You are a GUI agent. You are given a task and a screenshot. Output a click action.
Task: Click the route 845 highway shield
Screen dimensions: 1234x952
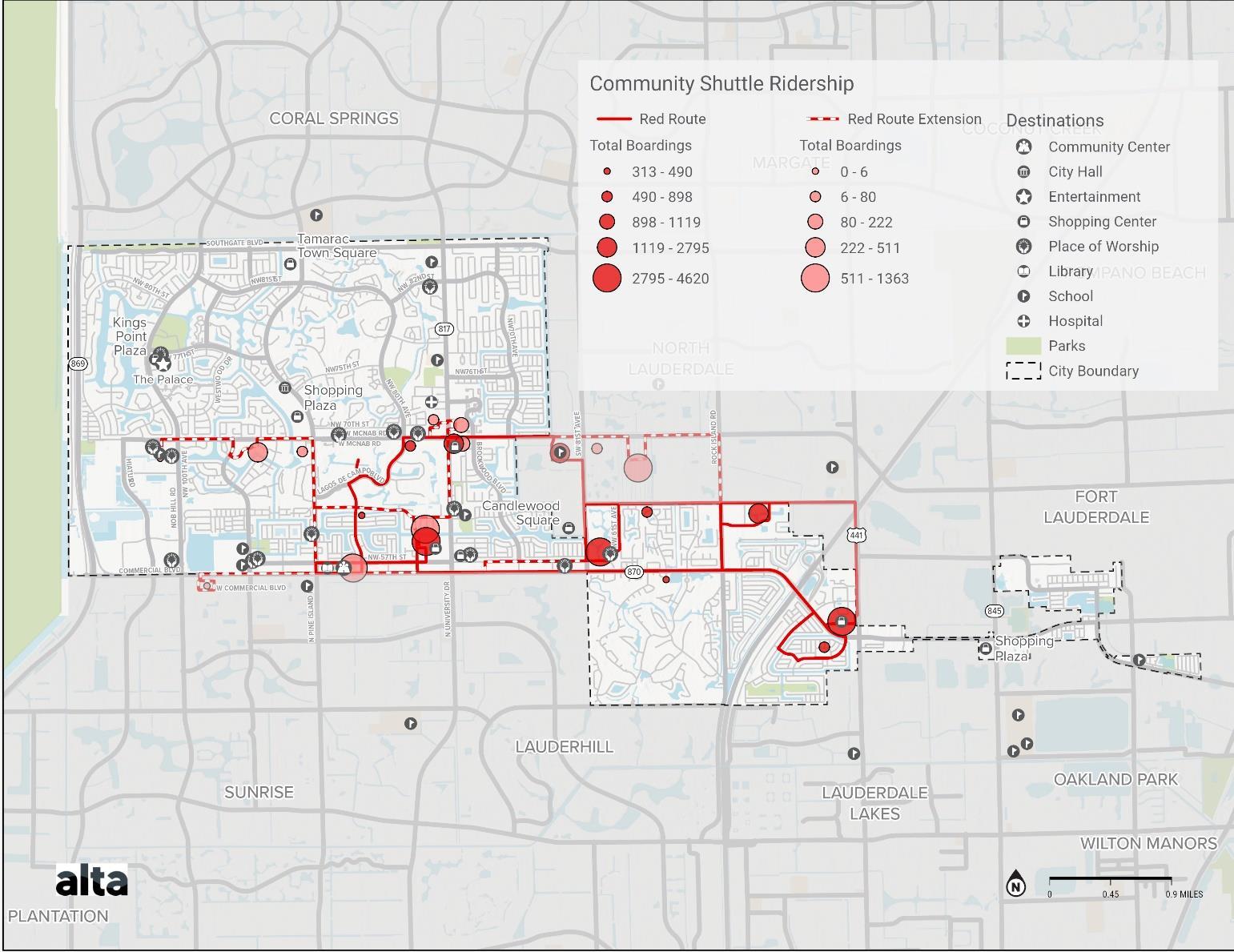[x=994, y=611]
